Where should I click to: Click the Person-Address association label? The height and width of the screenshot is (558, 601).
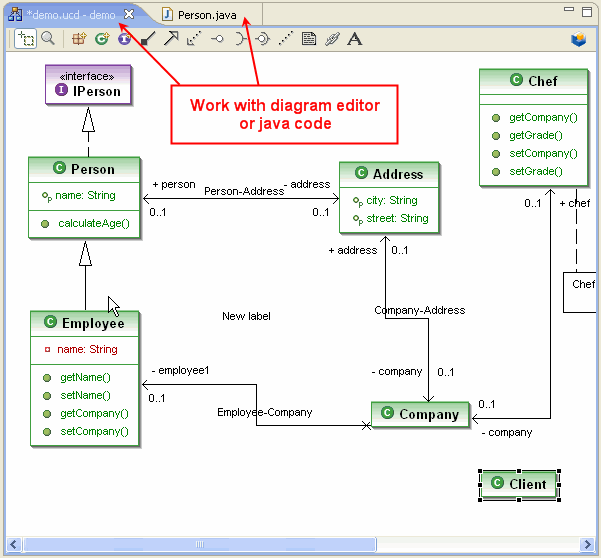pyautogui.click(x=244, y=191)
